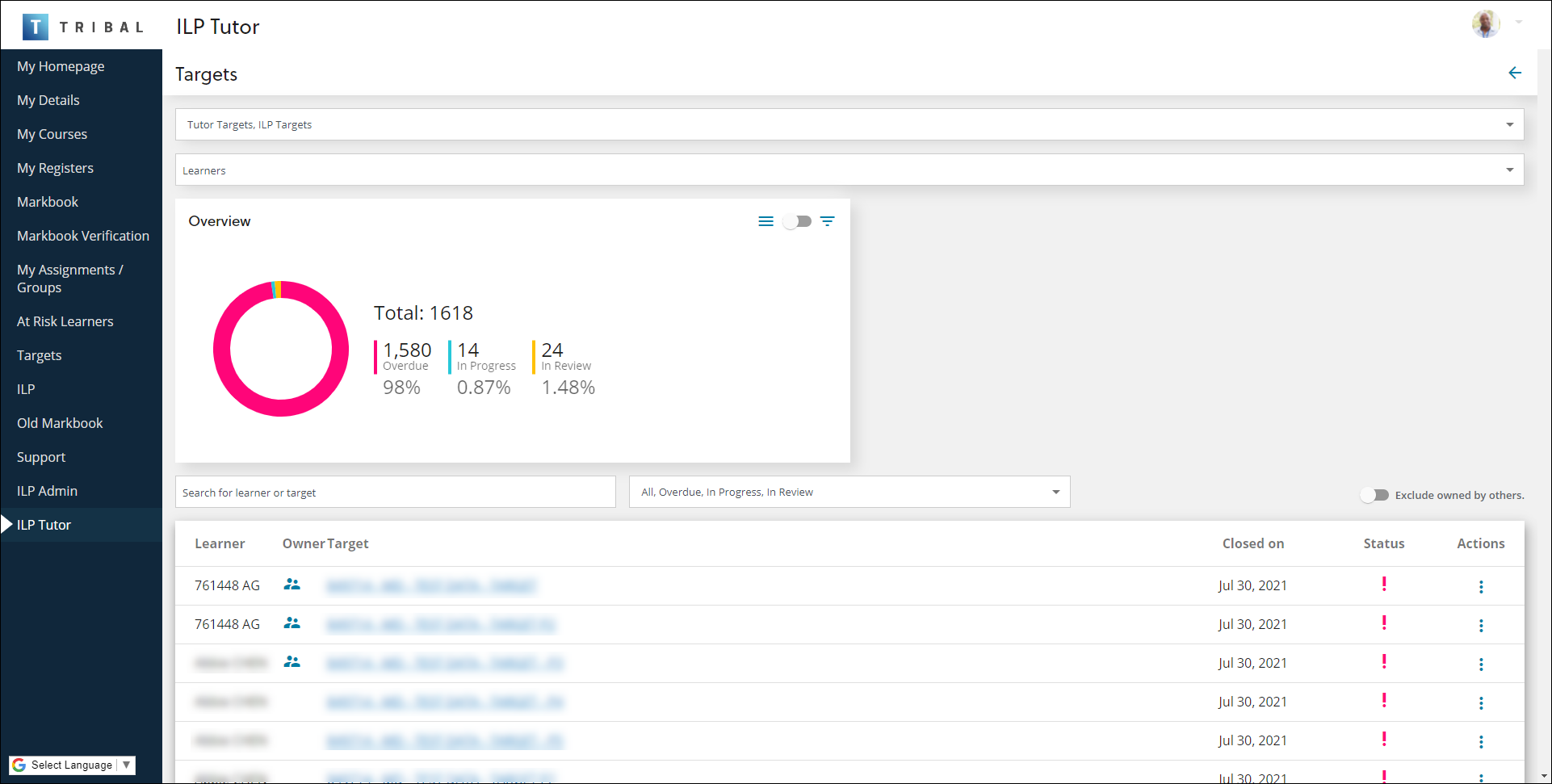Click overdue exclamation status in second row
1552x784 pixels.
coord(1383,623)
